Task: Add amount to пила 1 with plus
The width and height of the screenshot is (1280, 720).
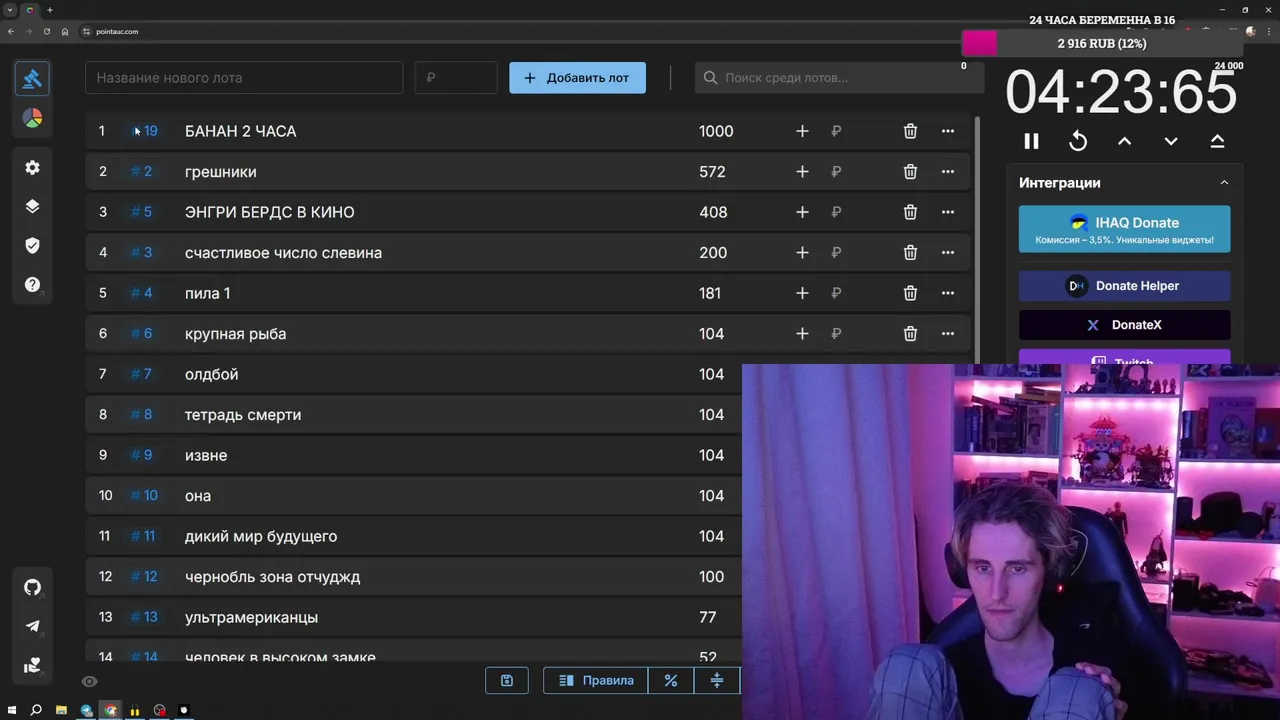Action: coord(802,293)
